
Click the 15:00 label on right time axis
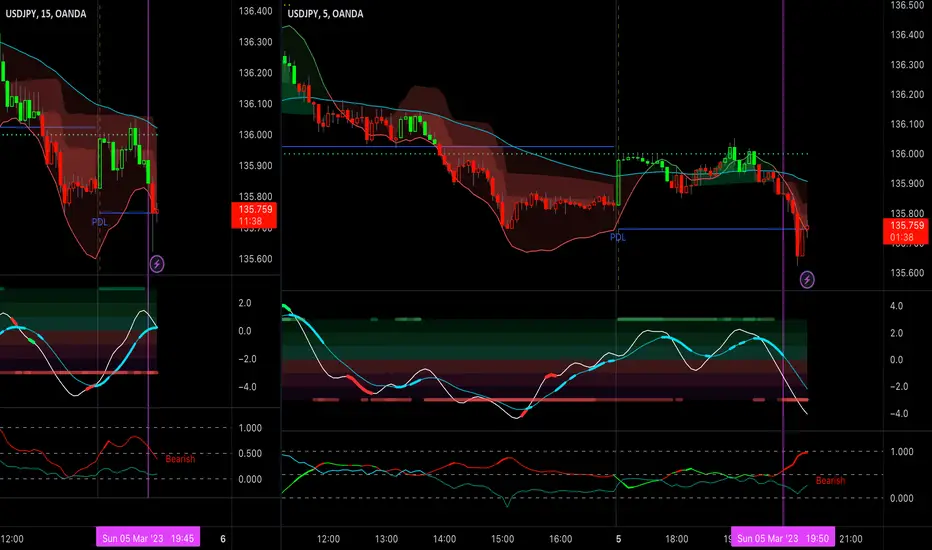502,539
